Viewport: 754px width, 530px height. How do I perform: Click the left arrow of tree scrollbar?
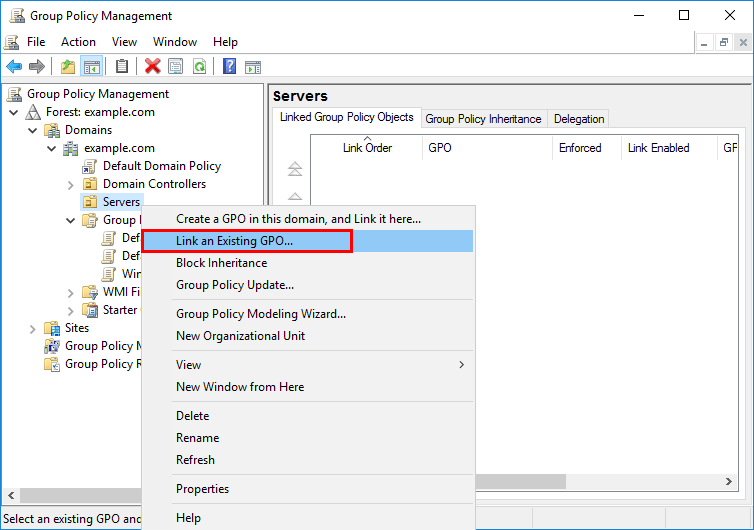(11, 495)
